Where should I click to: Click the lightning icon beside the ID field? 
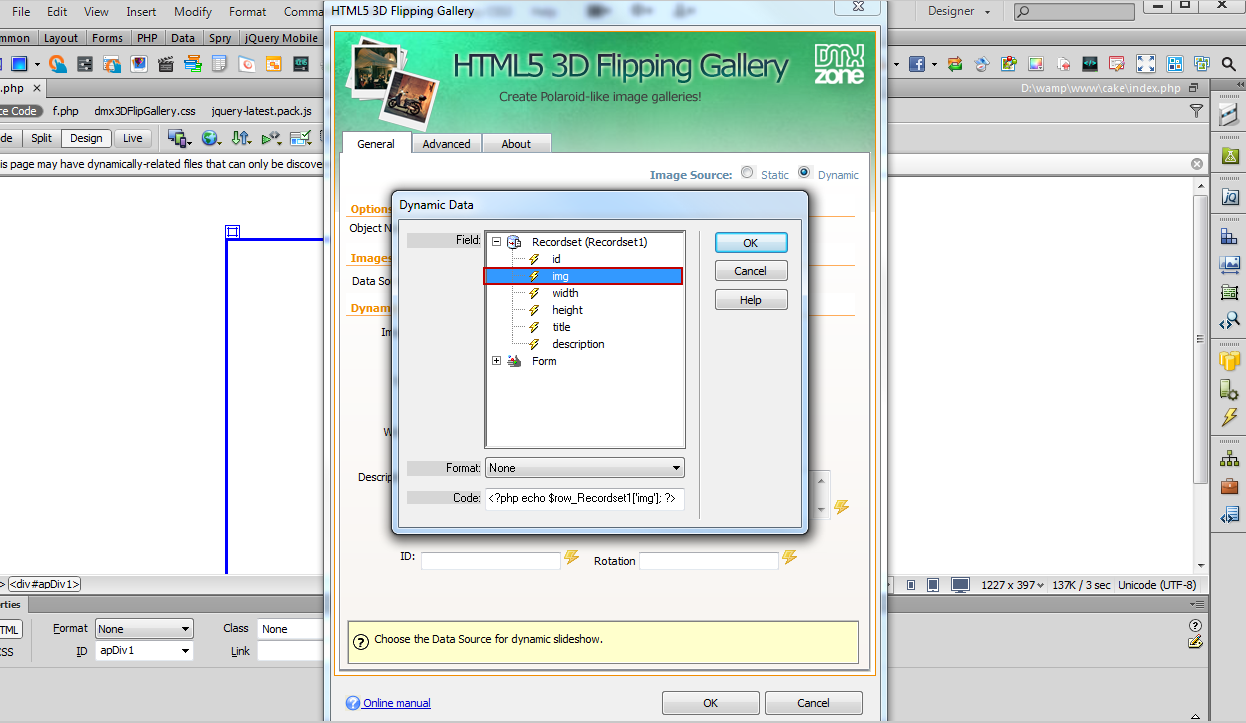click(571, 557)
